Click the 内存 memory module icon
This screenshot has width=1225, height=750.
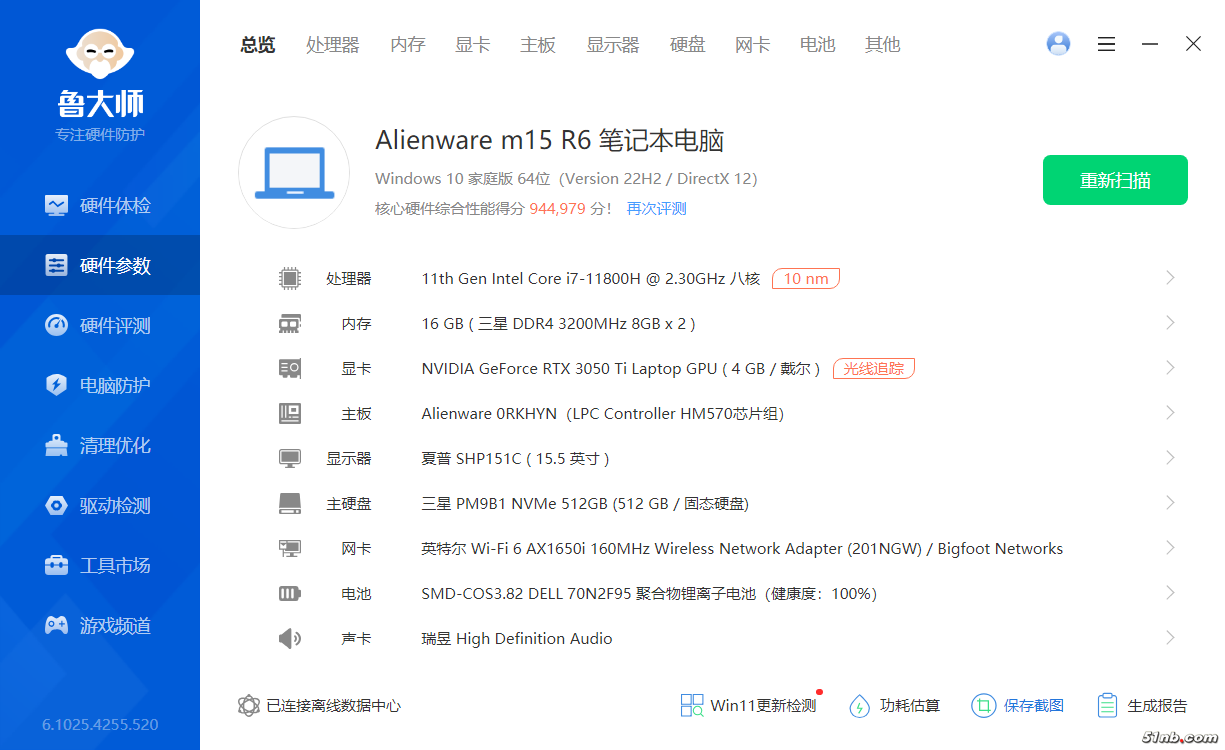[x=290, y=323]
